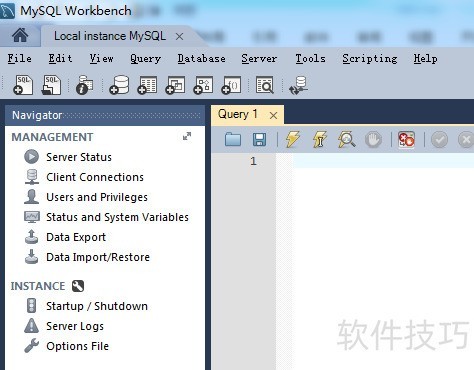Image resolution: width=474 pixels, height=370 pixels.
Task: Click line 1 in the query editor
Action: (x=383, y=161)
